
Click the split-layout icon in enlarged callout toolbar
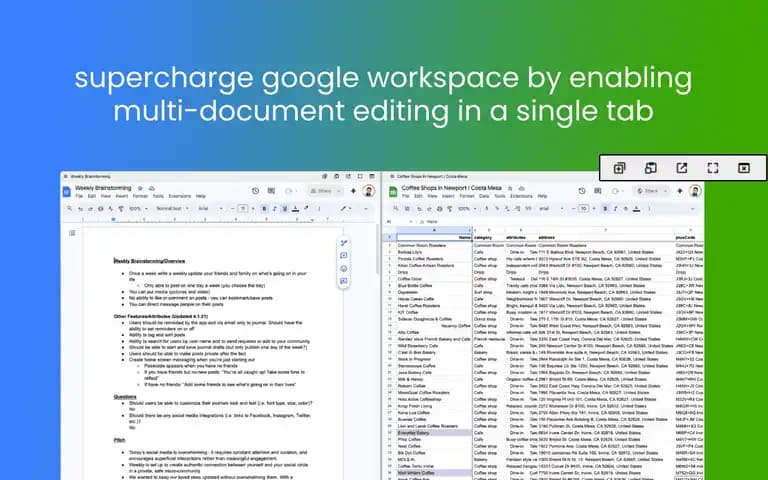tap(650, 168)
